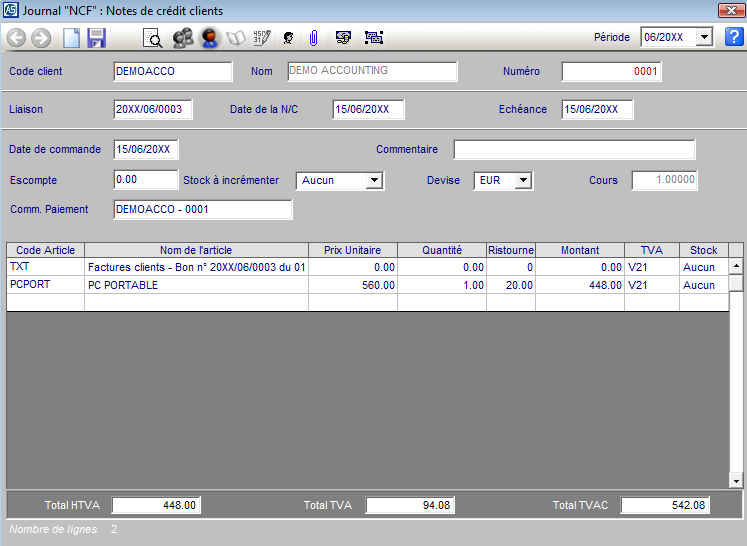747x546 pixels.
Task: Click the numbers-and-pencil icon
Action: click(262, 38)
